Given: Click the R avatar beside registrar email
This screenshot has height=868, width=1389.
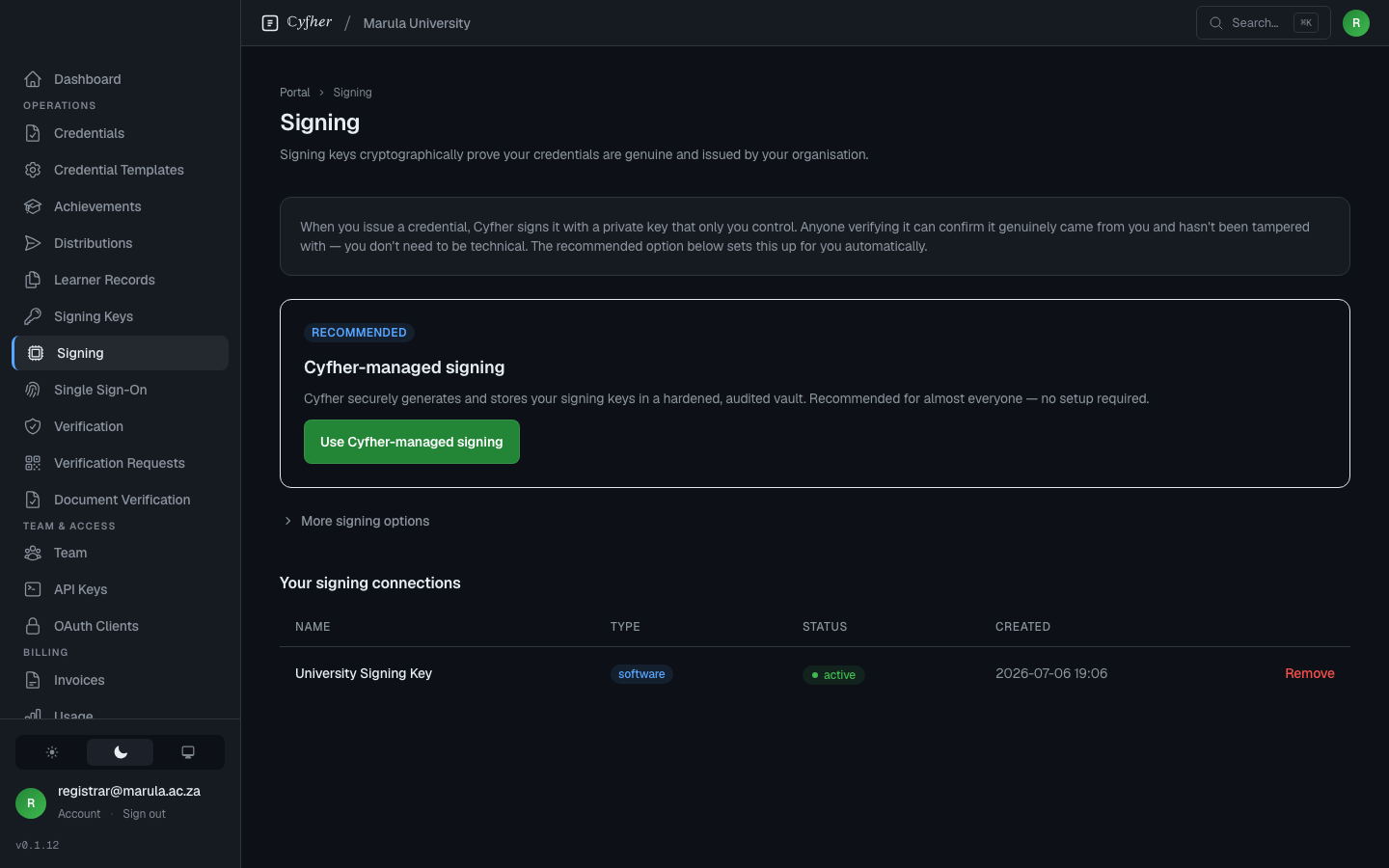Looking at the screenshot, I should (x=31, y=802).
